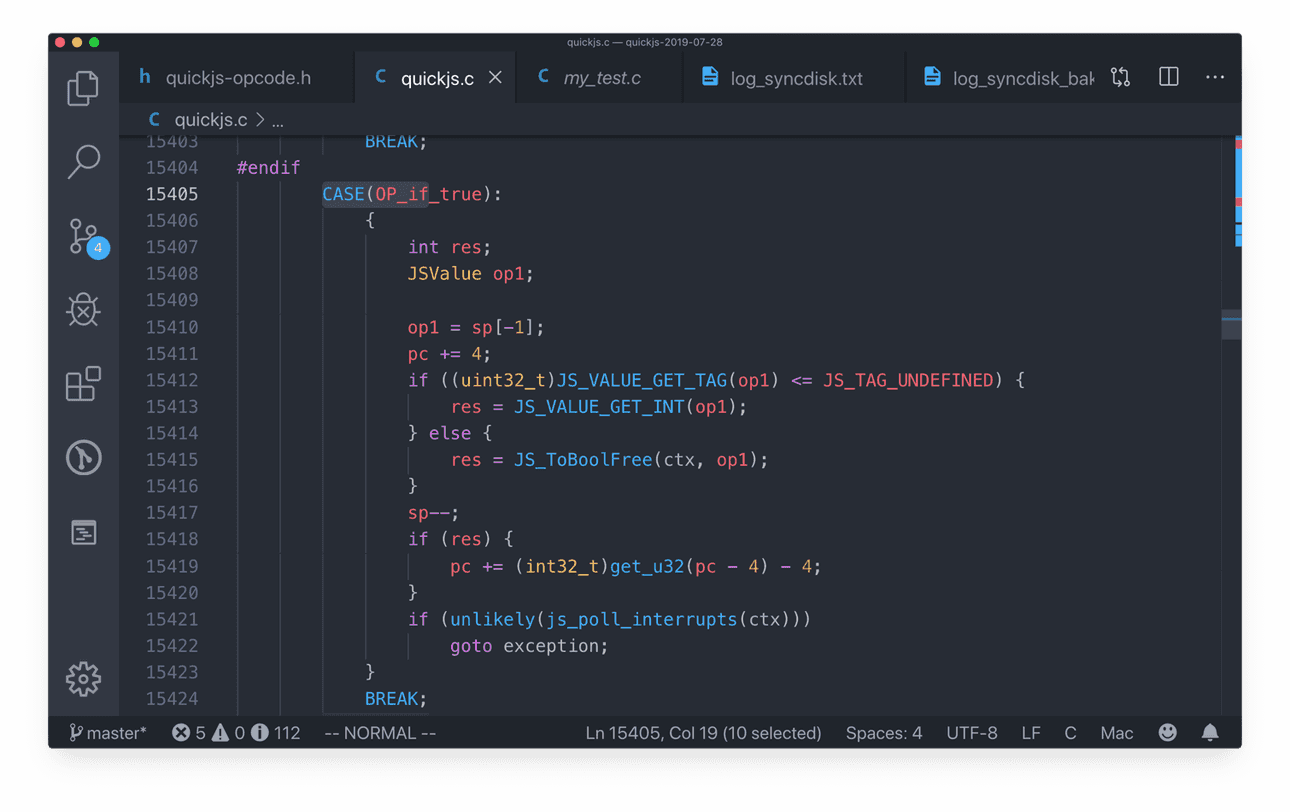Viewport: 1290px width, 812px height.
Task: Change indentation via Spaces: 4
Action: point(883,733)
